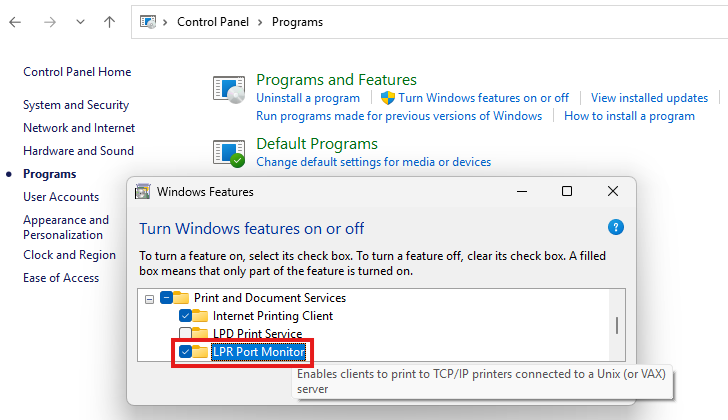Select Programs breadcrumb in address bar
The image size is (728, 420).
[x=297, y=22]
